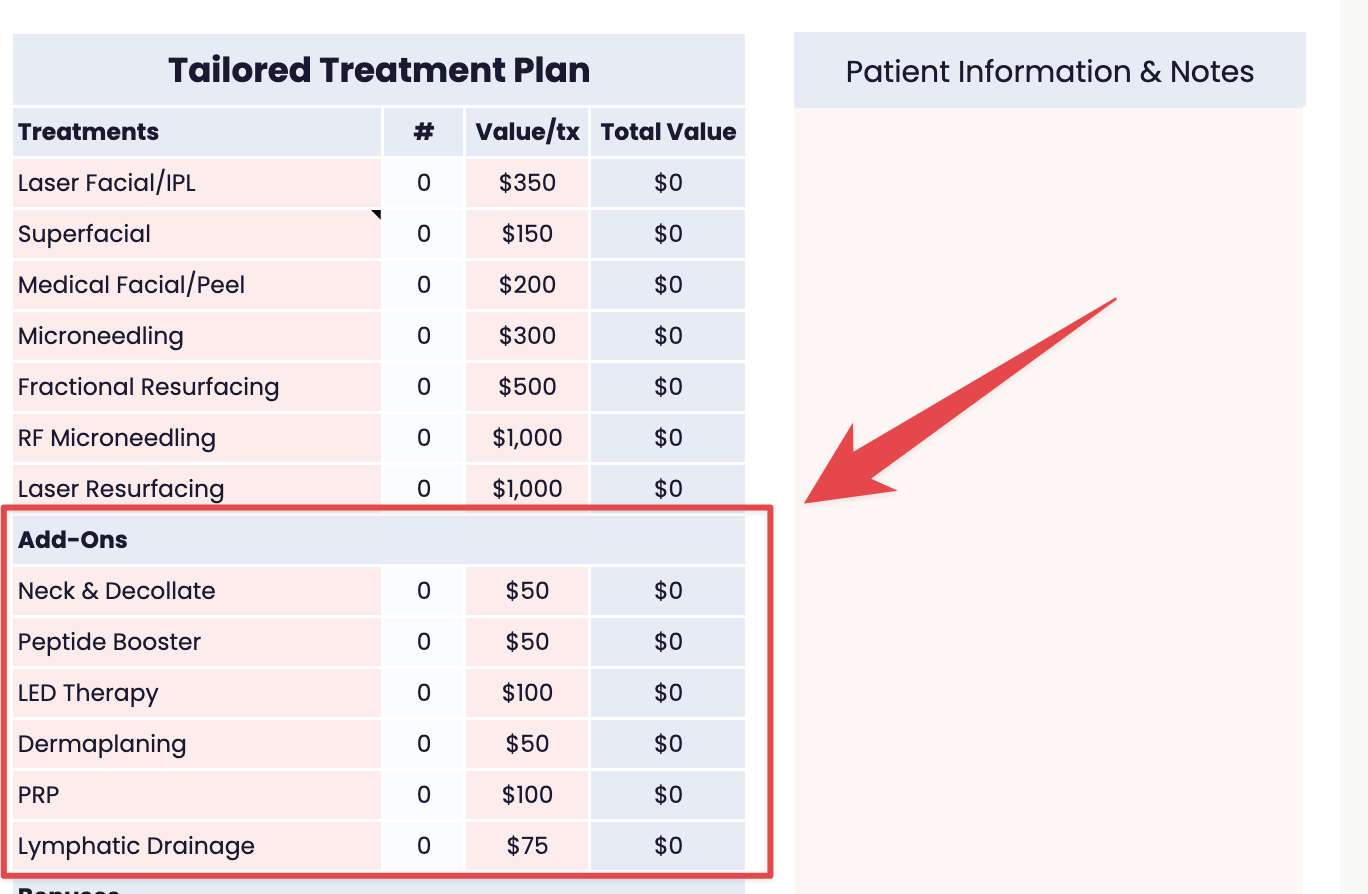This screenshot has height=894, width=1368.
Task: Click the Medical Facial/Peel $200 cell
Action: 527,285
